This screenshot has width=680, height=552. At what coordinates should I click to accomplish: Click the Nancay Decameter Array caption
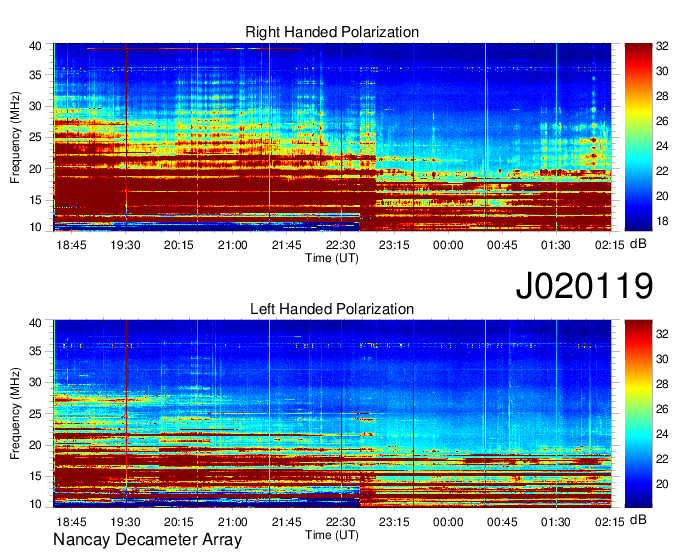tap(147, 539)
